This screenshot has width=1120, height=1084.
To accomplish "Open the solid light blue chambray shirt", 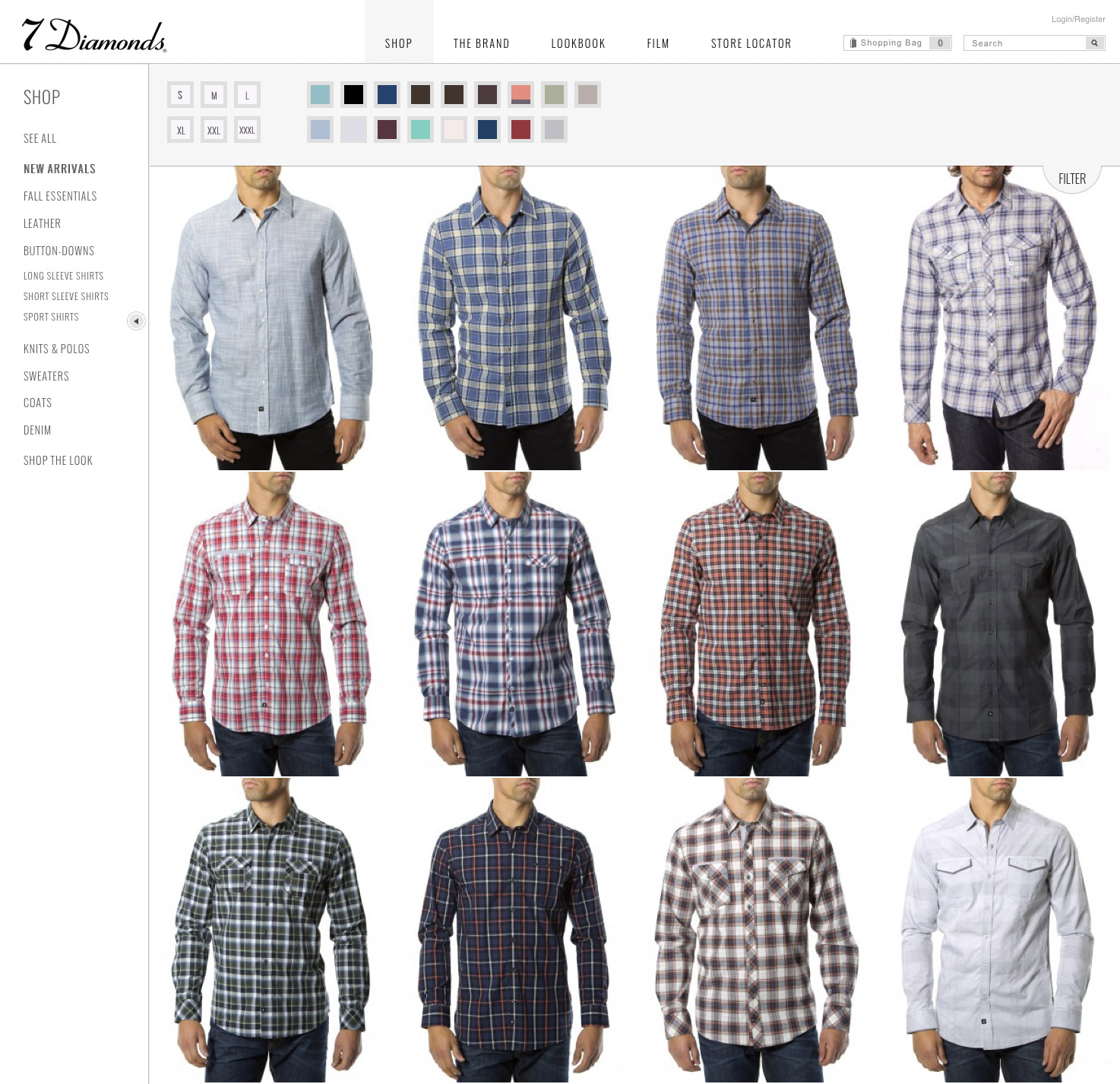I will click(x=271, y=318).
